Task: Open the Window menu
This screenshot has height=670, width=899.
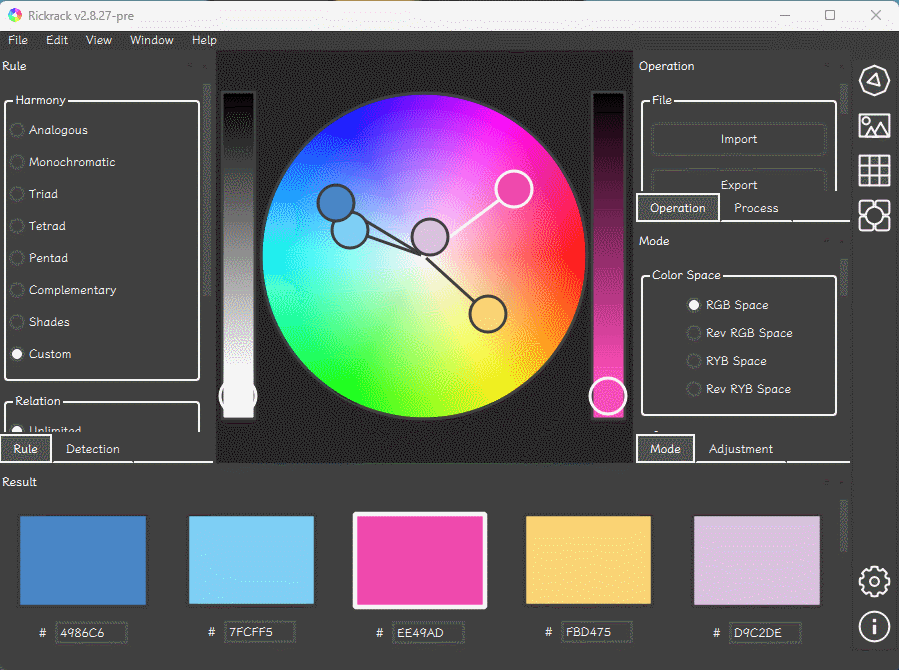Action: click(x=151, y=40)
